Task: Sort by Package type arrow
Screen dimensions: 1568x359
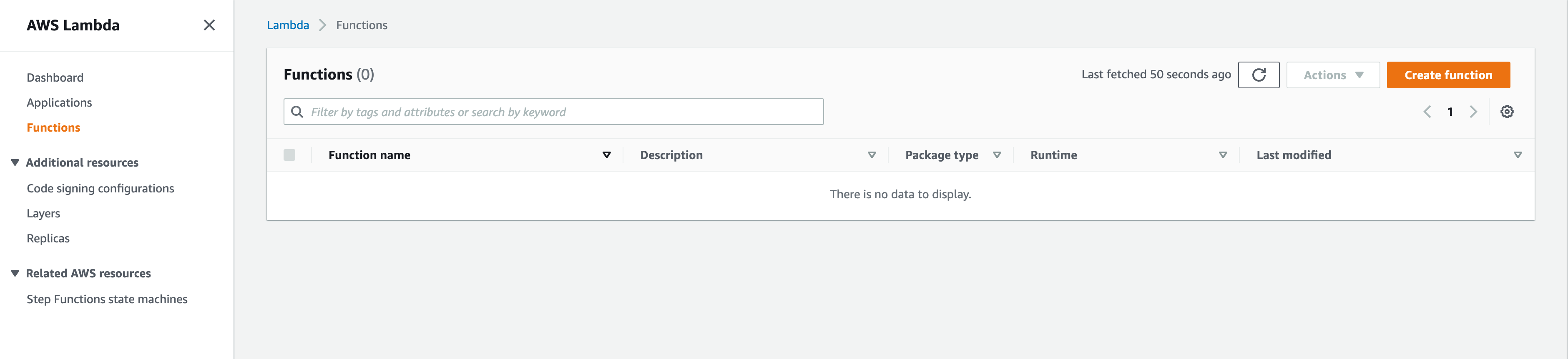Action: (997, 155)
